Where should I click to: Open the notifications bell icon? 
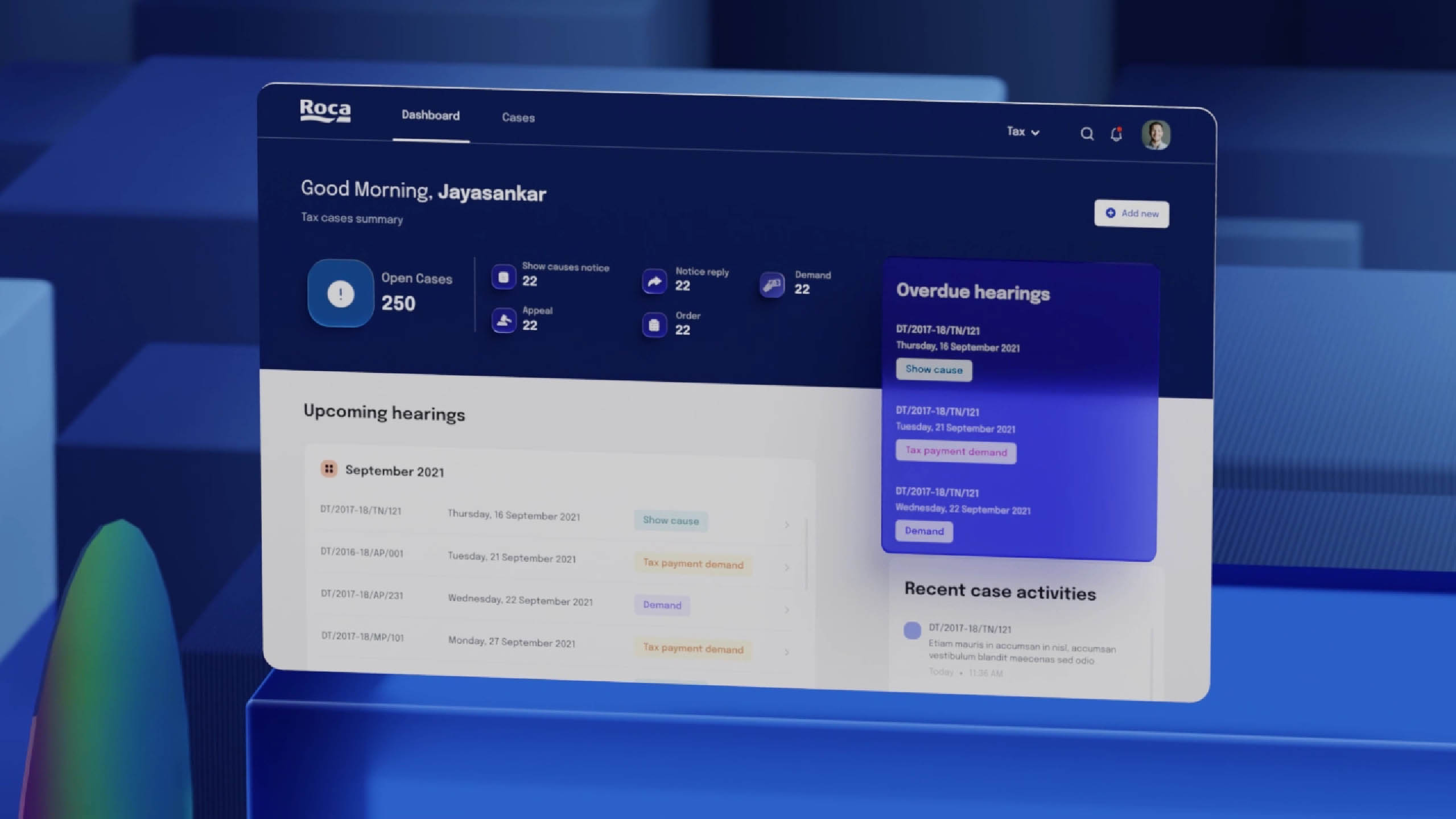(1116, 134)
